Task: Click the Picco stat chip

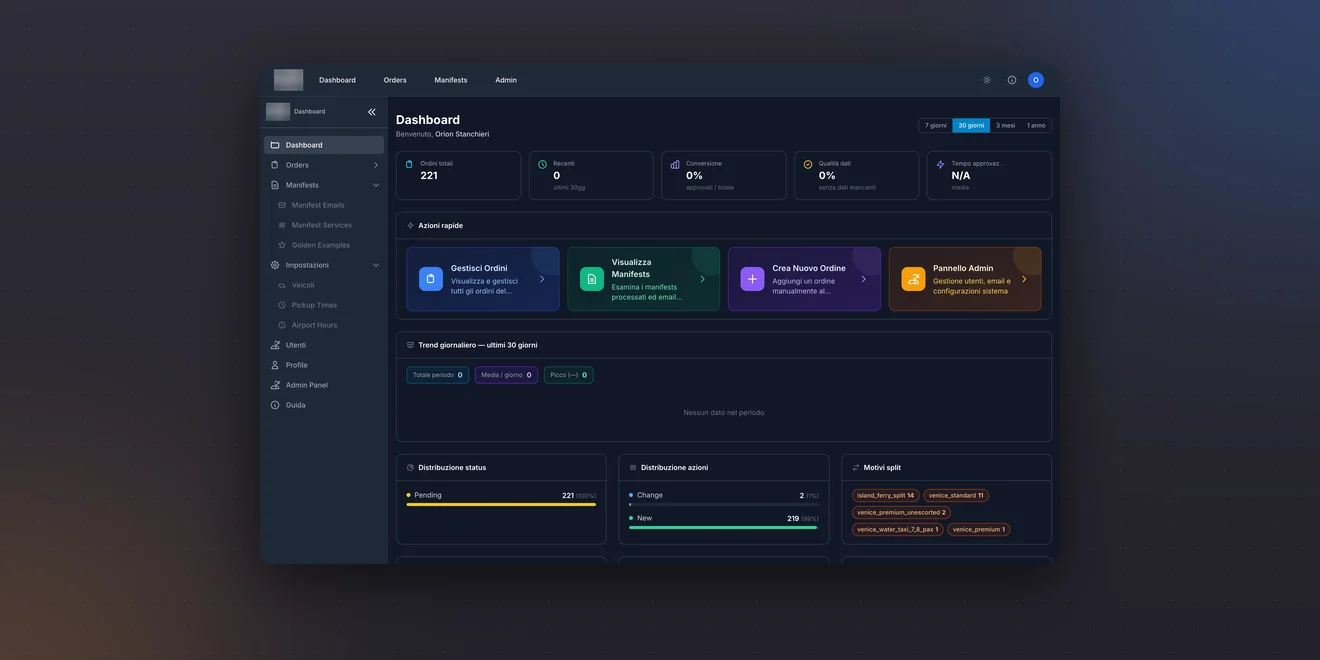Action: (569, 375)
